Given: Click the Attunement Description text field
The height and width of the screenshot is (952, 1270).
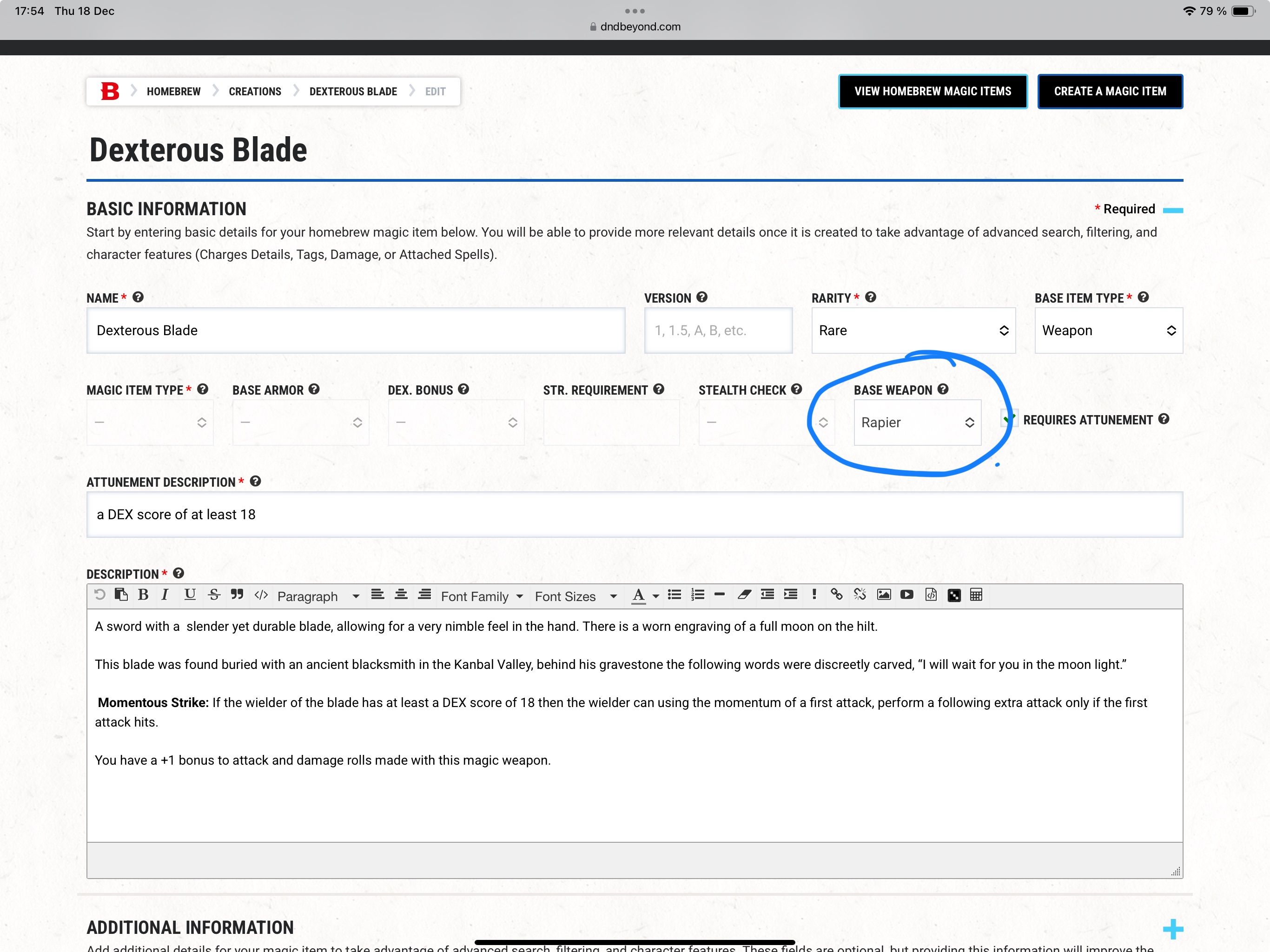Looking at the screenshot, I should coord(634,515).
